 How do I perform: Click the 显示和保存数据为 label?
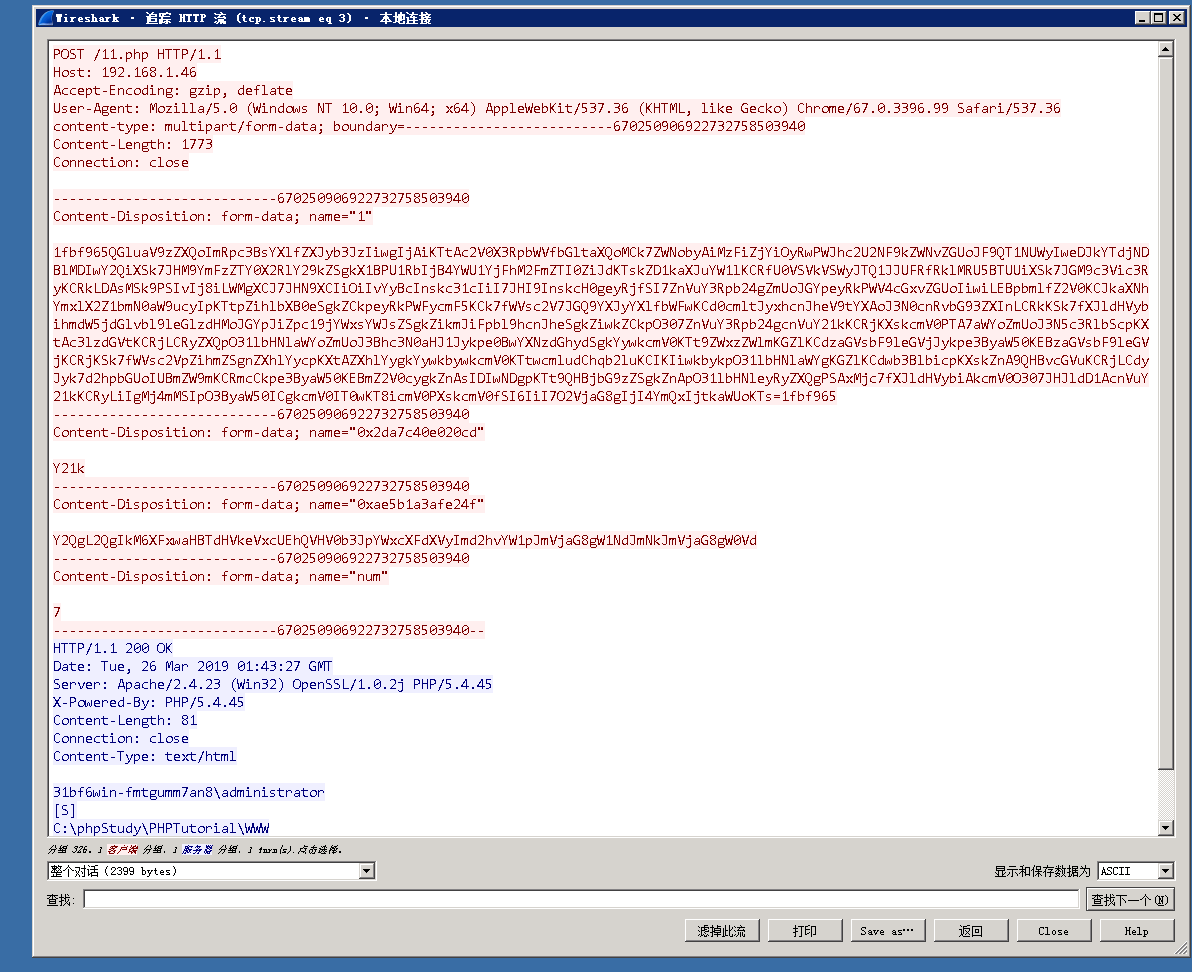[1042, 871]
